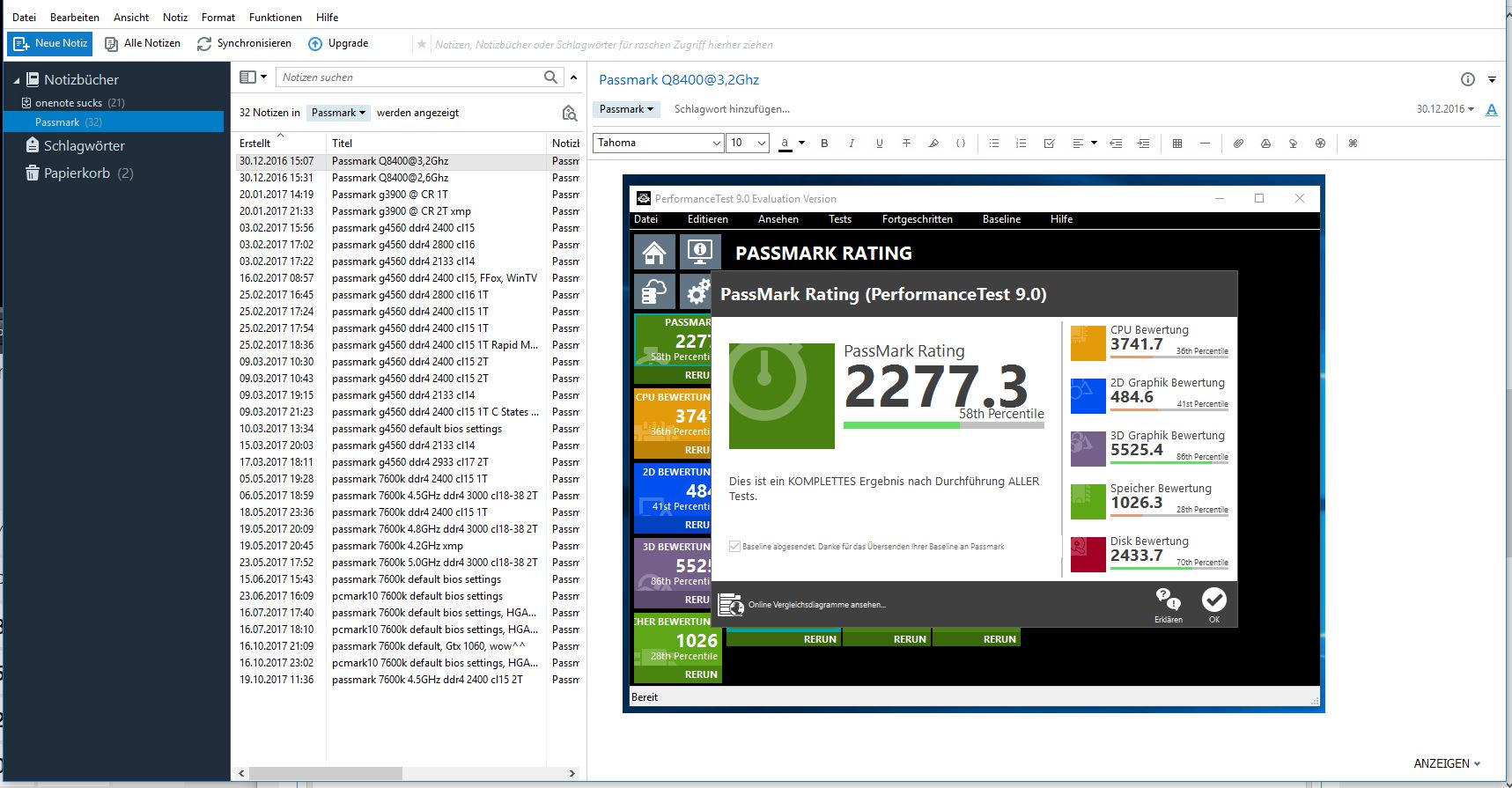
Task: Open the font color dropdown arrow
Action: click(801, 144)
